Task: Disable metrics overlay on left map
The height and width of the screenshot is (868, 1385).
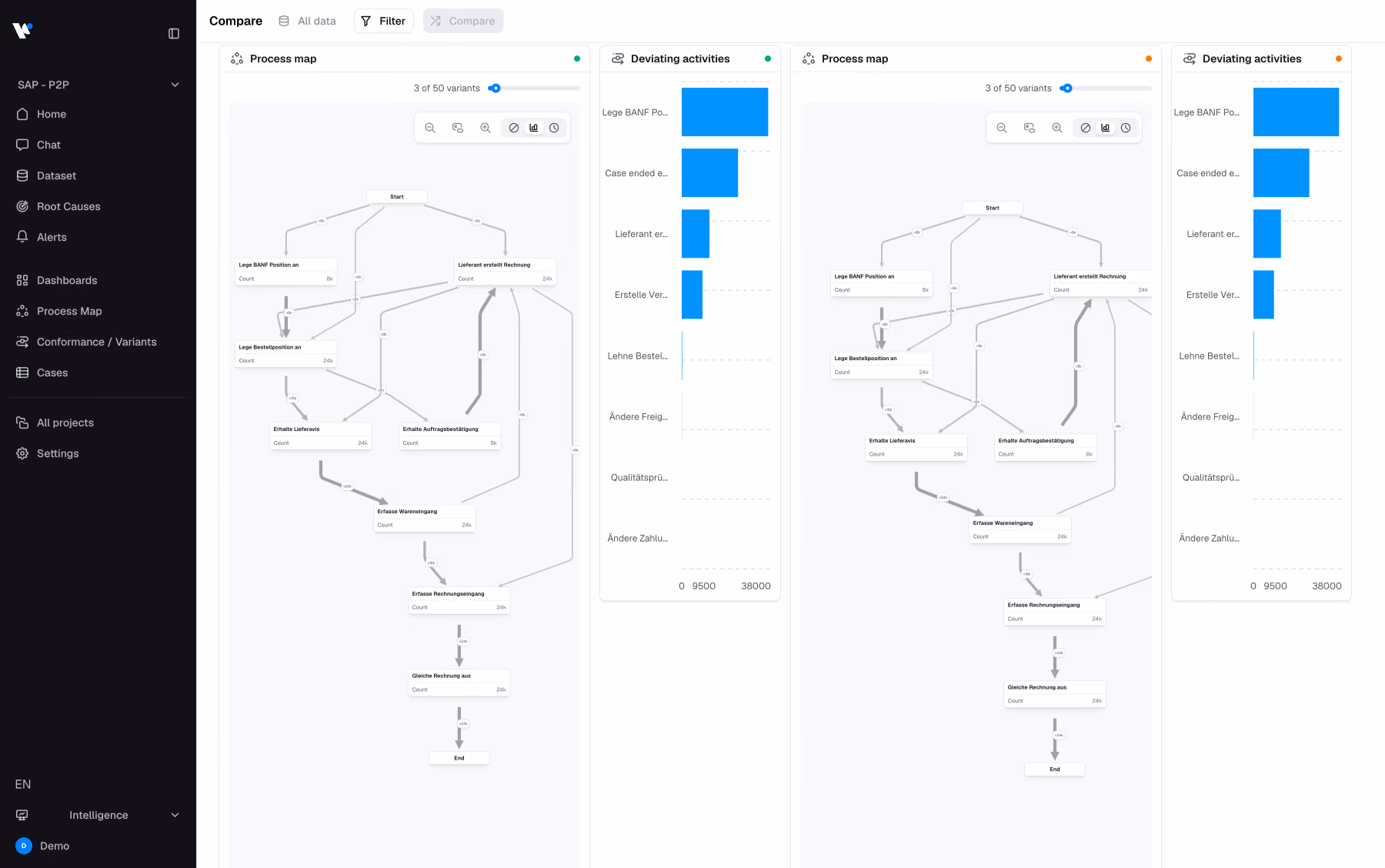Action: point(514,128)
